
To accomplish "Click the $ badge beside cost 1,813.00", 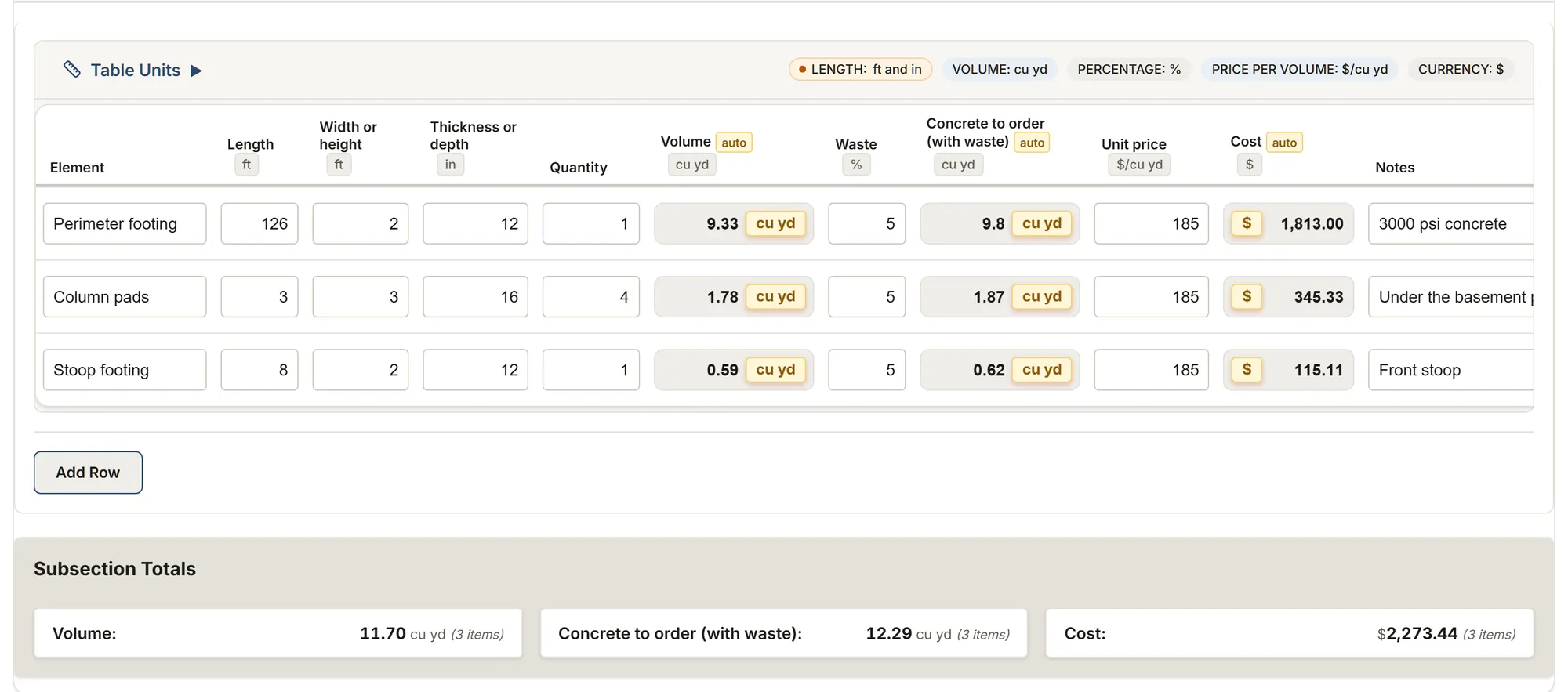I will pyautogui.click(x=1247, y=223).
